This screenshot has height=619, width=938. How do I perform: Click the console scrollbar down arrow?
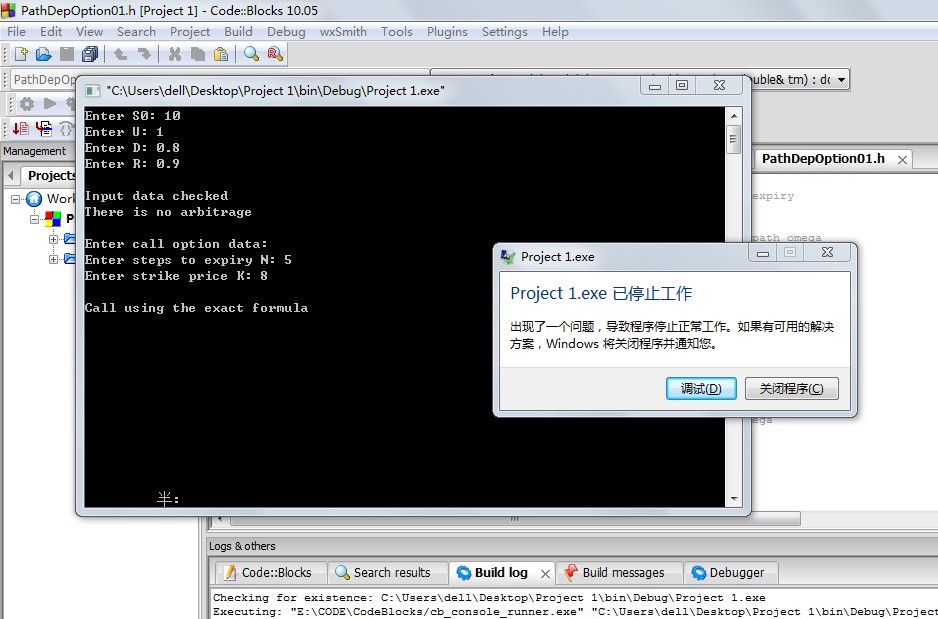point(734,499)
